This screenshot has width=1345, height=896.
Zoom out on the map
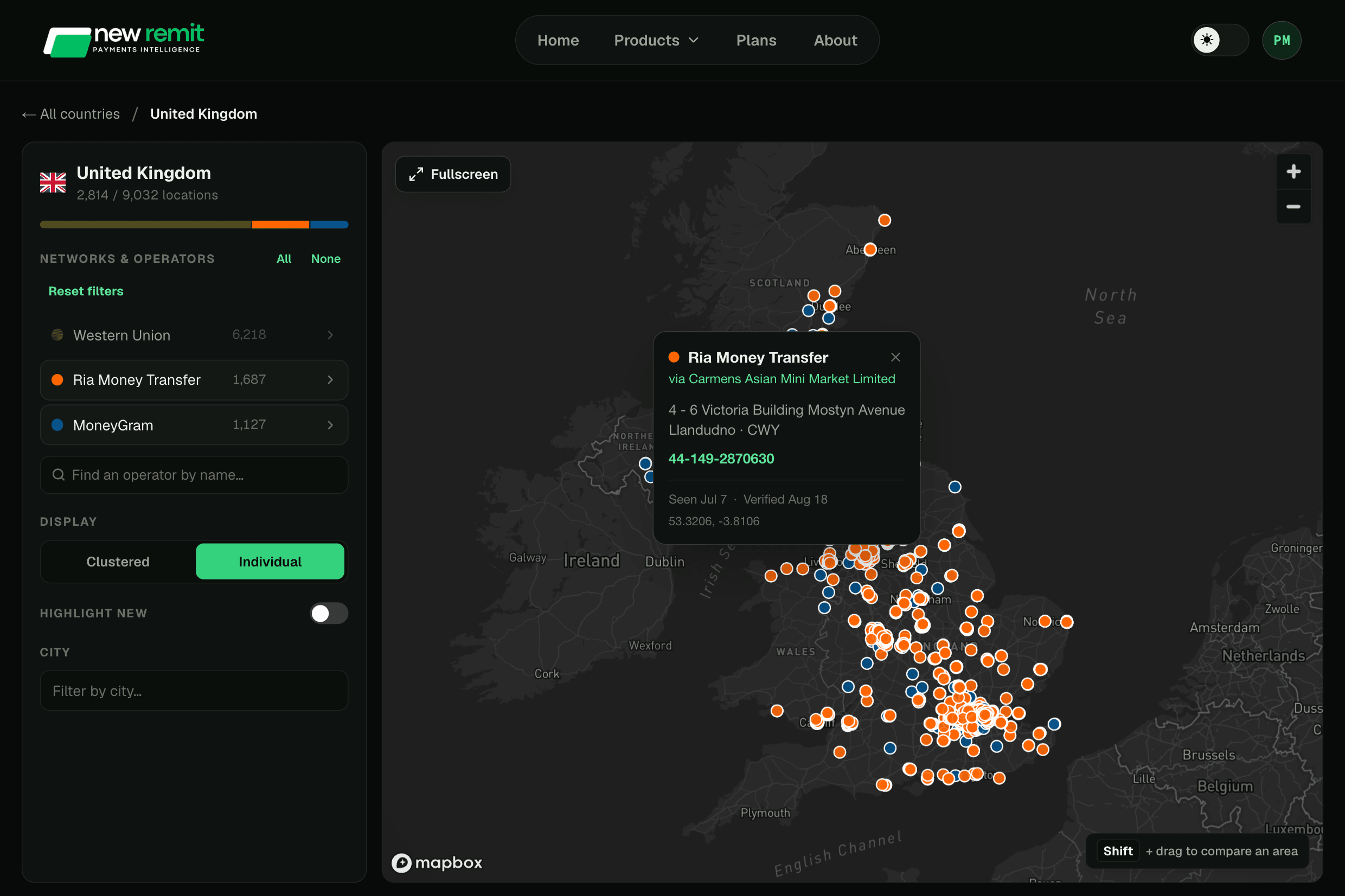coord(1293,207)
